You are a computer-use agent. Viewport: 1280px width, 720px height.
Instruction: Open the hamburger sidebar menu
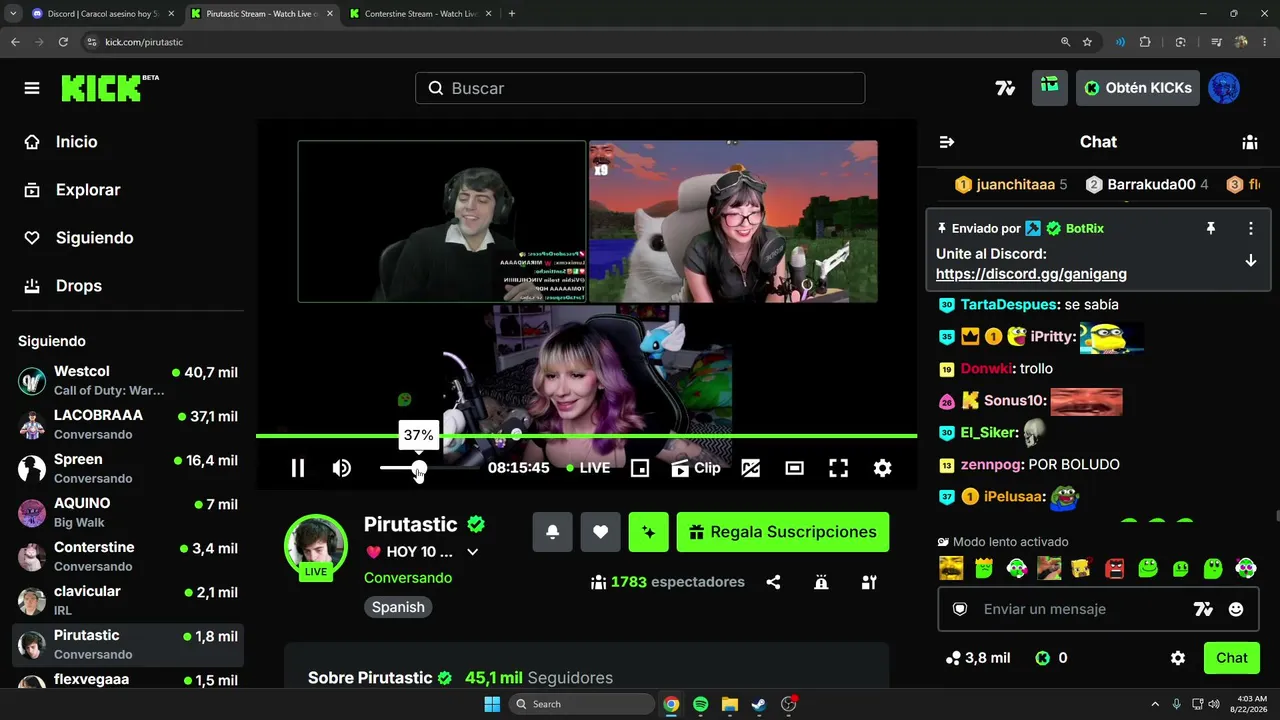point(32,88)
